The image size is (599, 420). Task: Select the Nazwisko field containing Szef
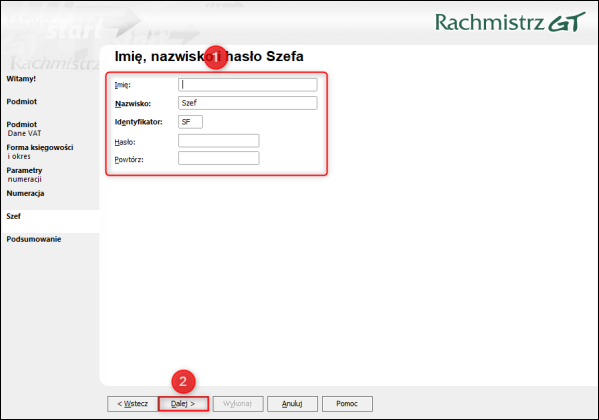tap(248, 103)
